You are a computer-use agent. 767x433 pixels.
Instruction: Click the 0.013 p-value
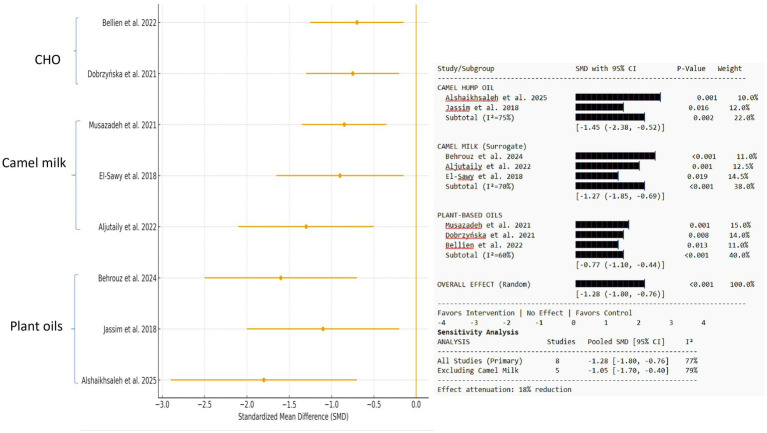(x=697, y=245)
